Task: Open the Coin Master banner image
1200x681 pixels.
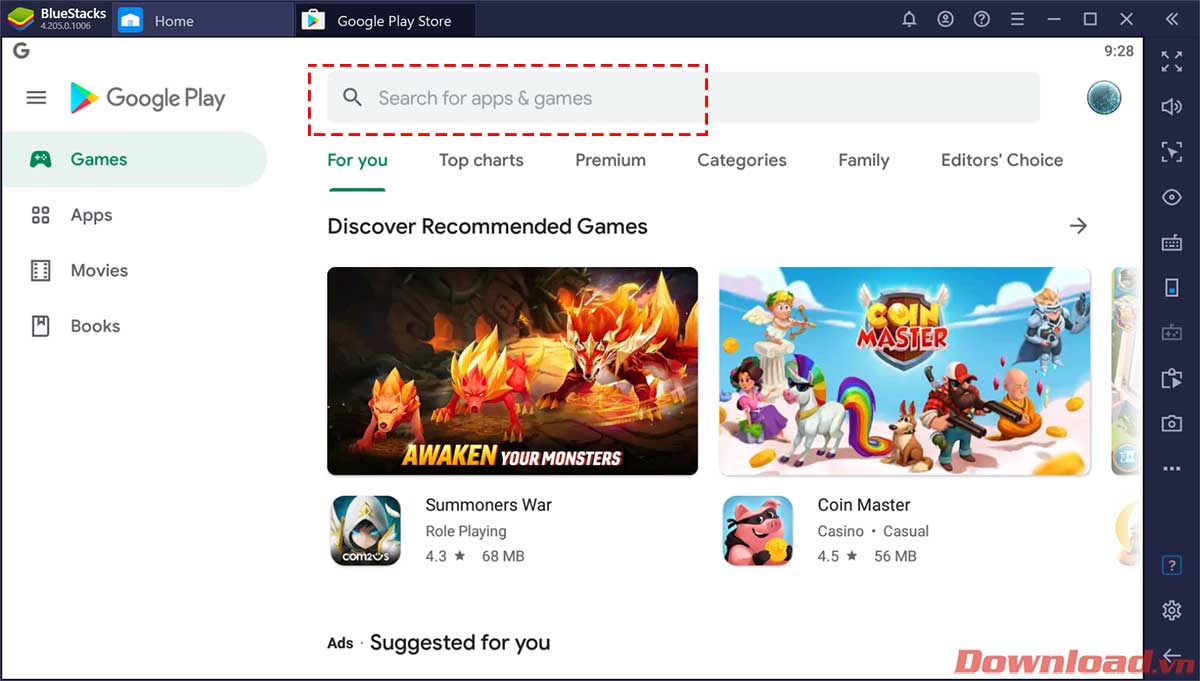Action: [x=905, y=371]
